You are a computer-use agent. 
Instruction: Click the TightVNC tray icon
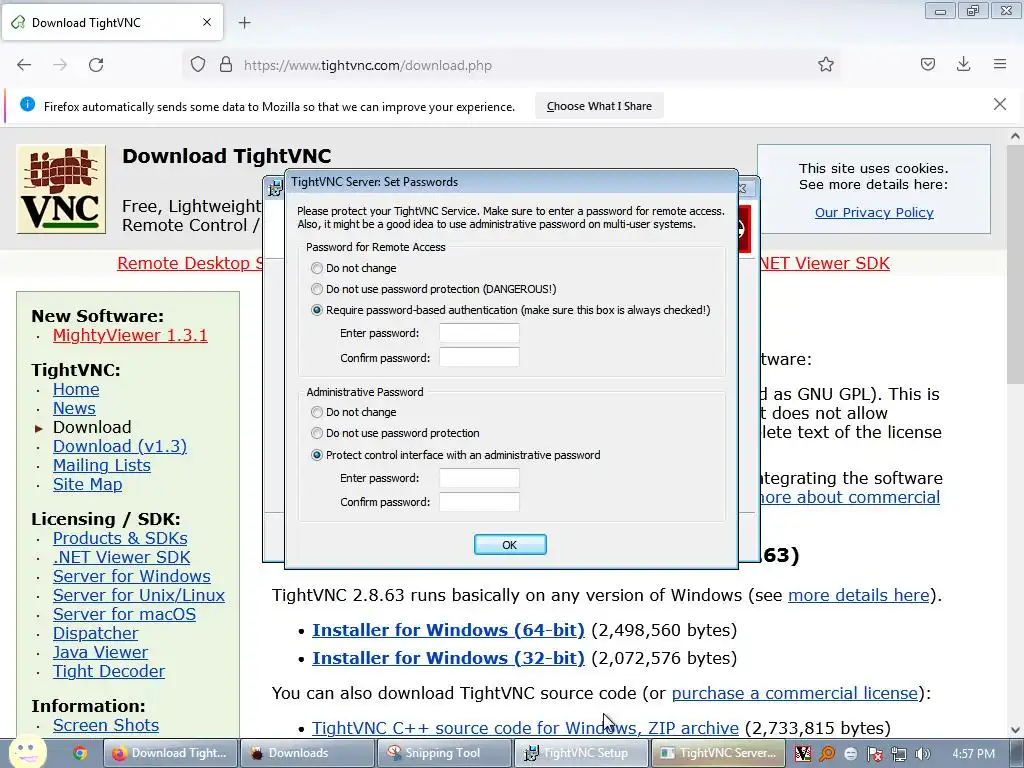coord(803,754)
